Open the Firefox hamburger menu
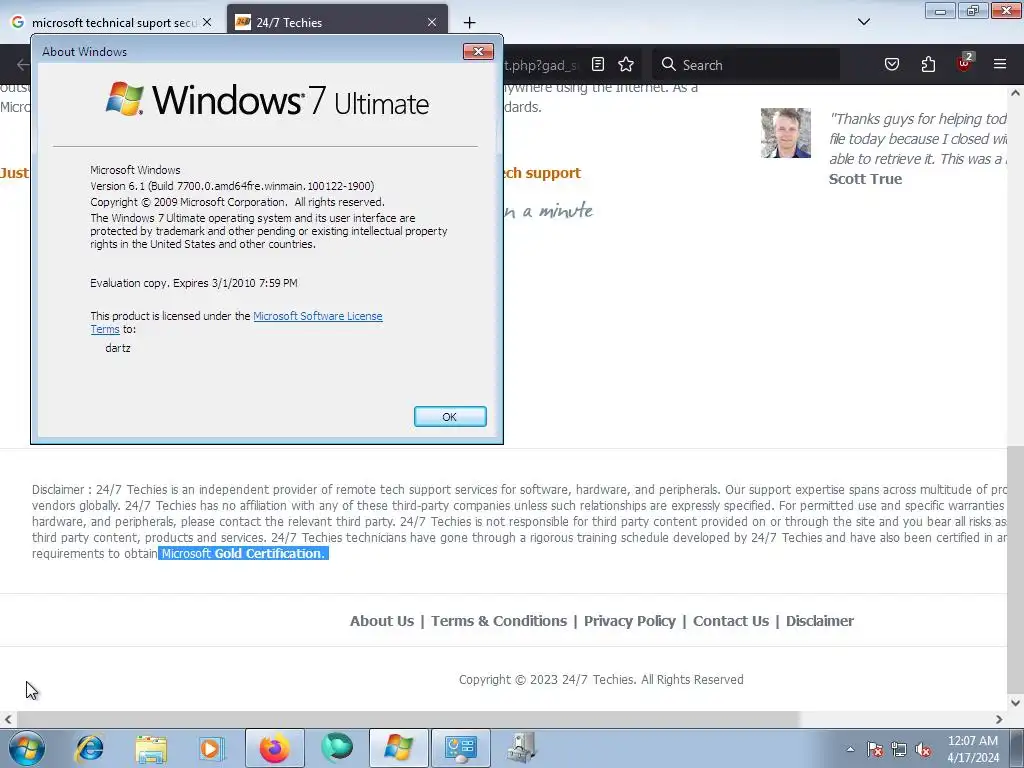This screenshot has width=1024, height=768. point(999,64)
